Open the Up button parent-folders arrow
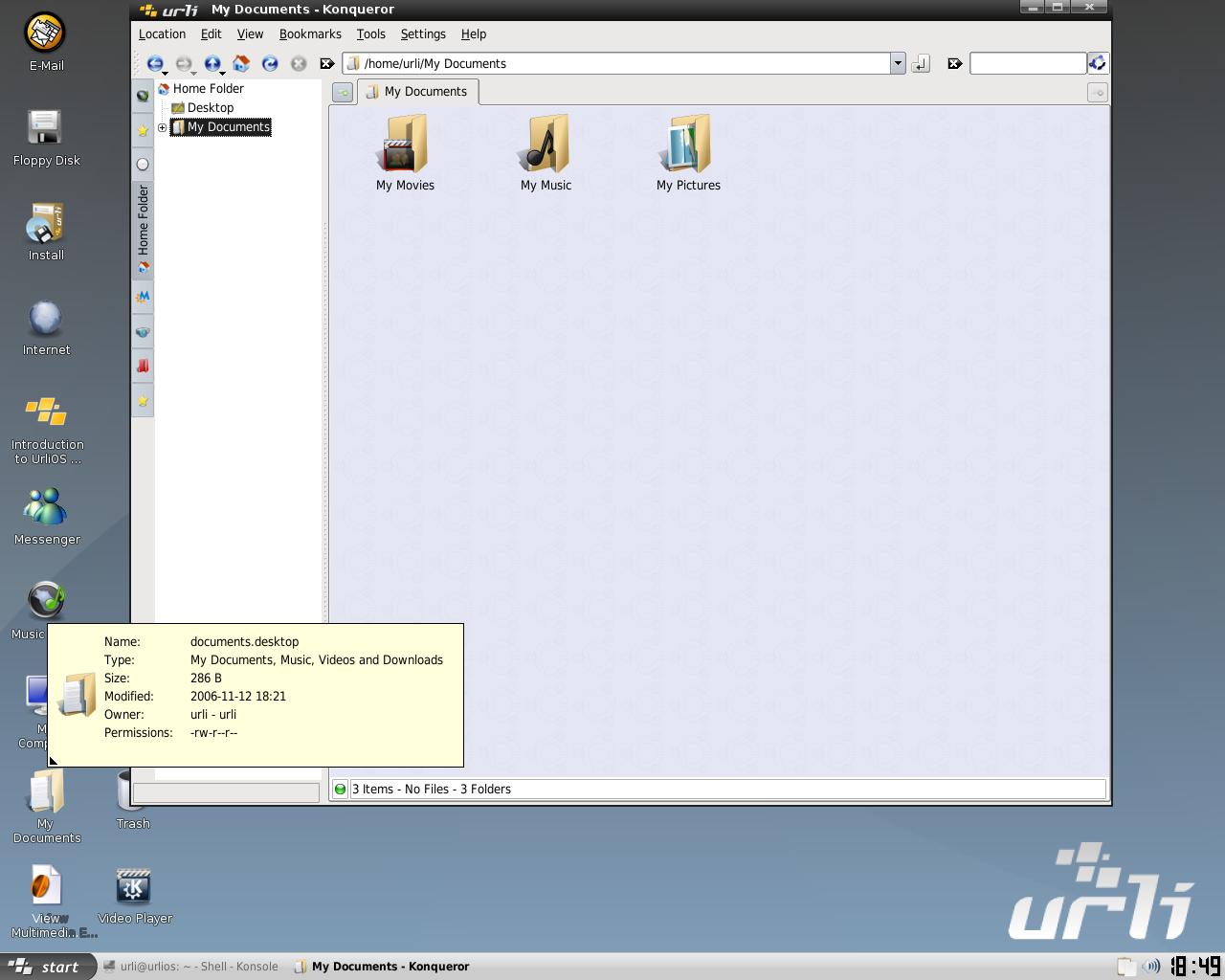 click(x=223, y=73)
